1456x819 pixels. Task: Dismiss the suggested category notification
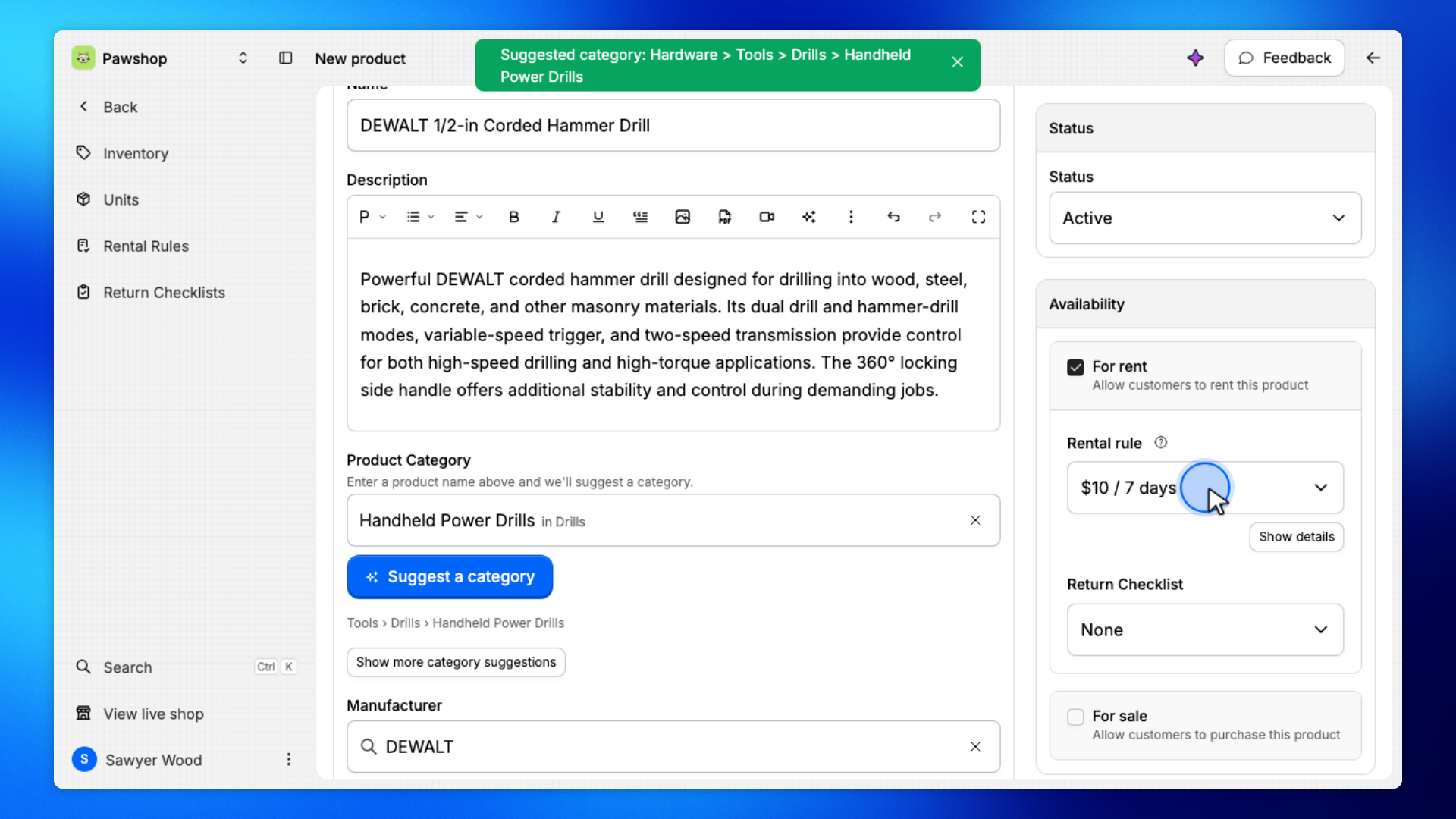coord(958,62)
